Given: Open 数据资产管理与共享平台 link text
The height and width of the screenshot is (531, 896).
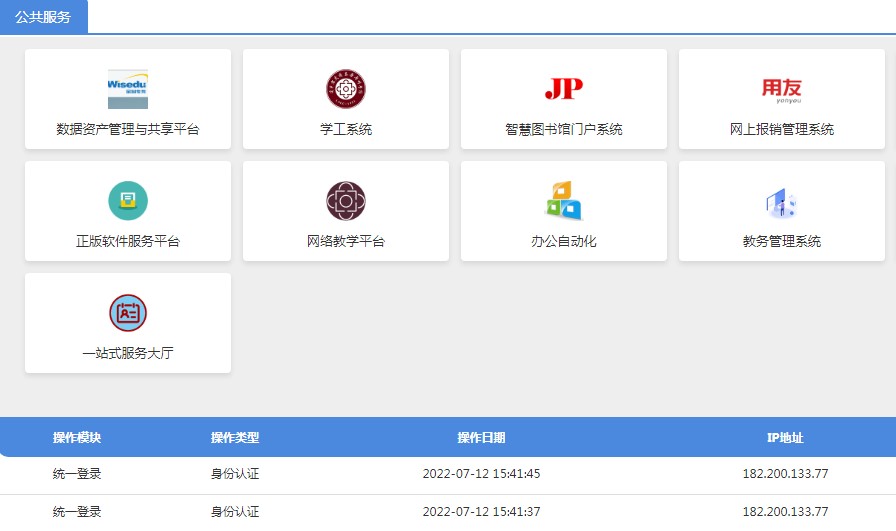Looking at the screenshot, I should (x=128, y=129).
